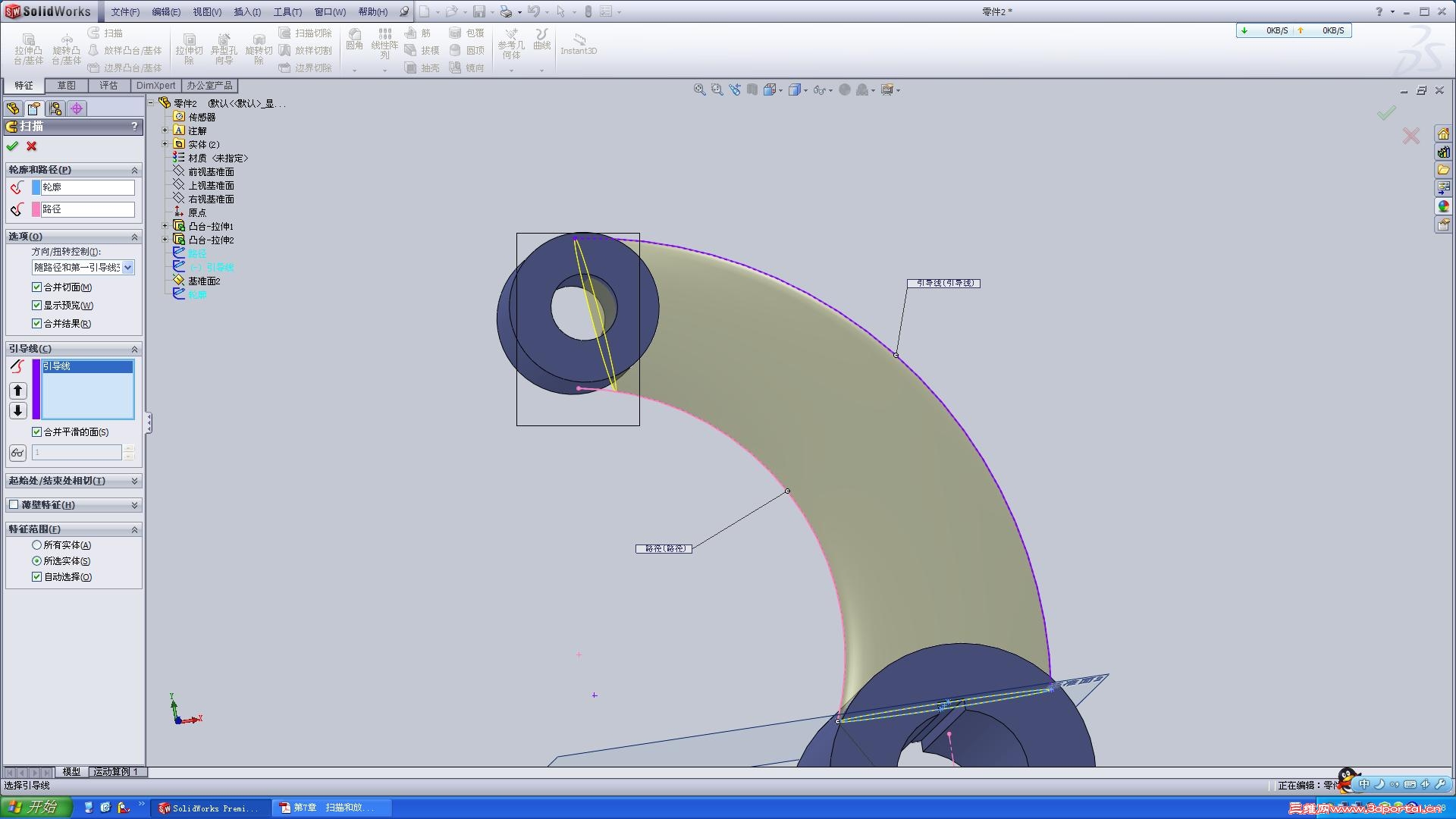The image size is (1456, 819).
Task: Click the Section View icon in the view toolbar
Action: click(x=752, y=89)
